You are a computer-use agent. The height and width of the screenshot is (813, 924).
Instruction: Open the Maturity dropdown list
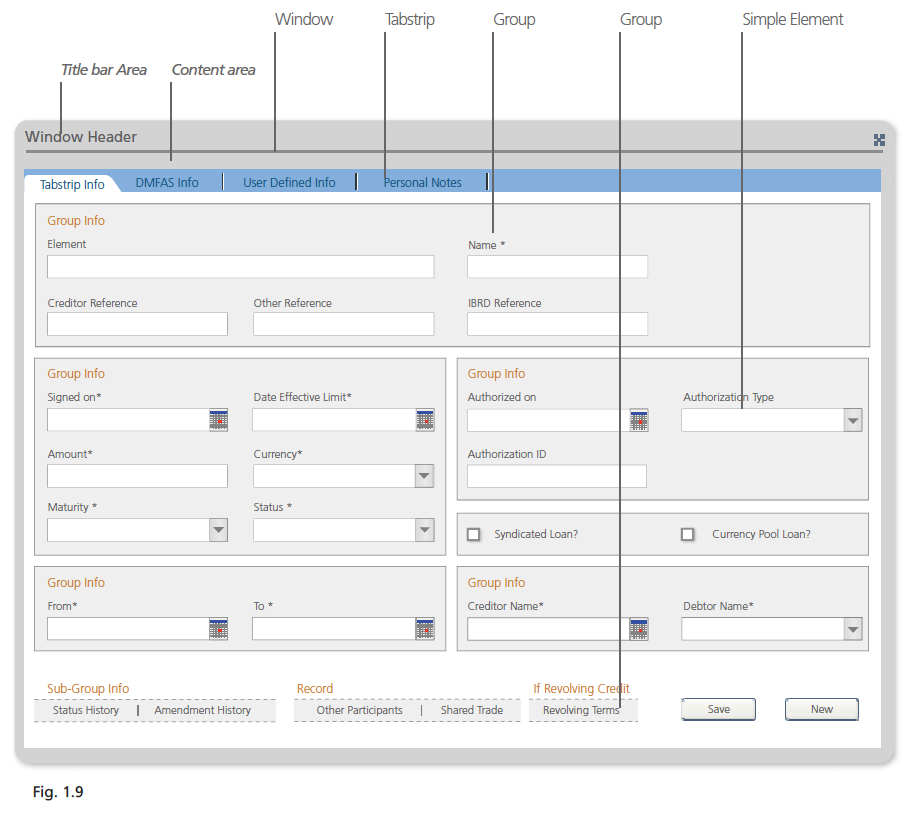219,530
